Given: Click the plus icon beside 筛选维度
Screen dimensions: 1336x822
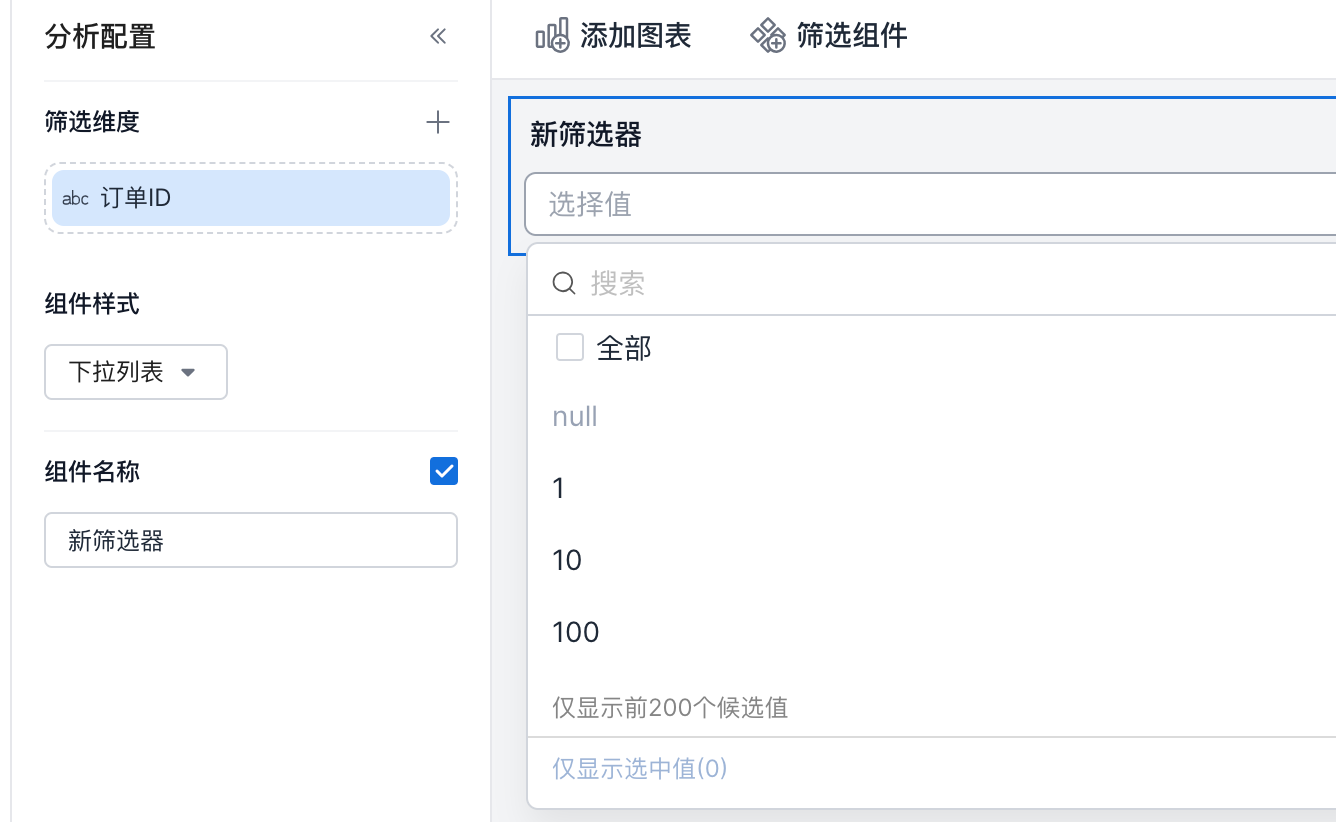Looking at the screenshot, I should [x=437, y=123].
